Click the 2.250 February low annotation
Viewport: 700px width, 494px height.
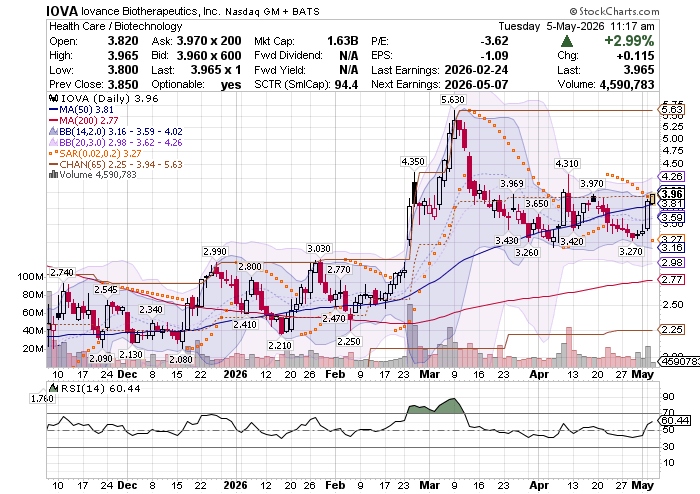[x=348, y=341]
